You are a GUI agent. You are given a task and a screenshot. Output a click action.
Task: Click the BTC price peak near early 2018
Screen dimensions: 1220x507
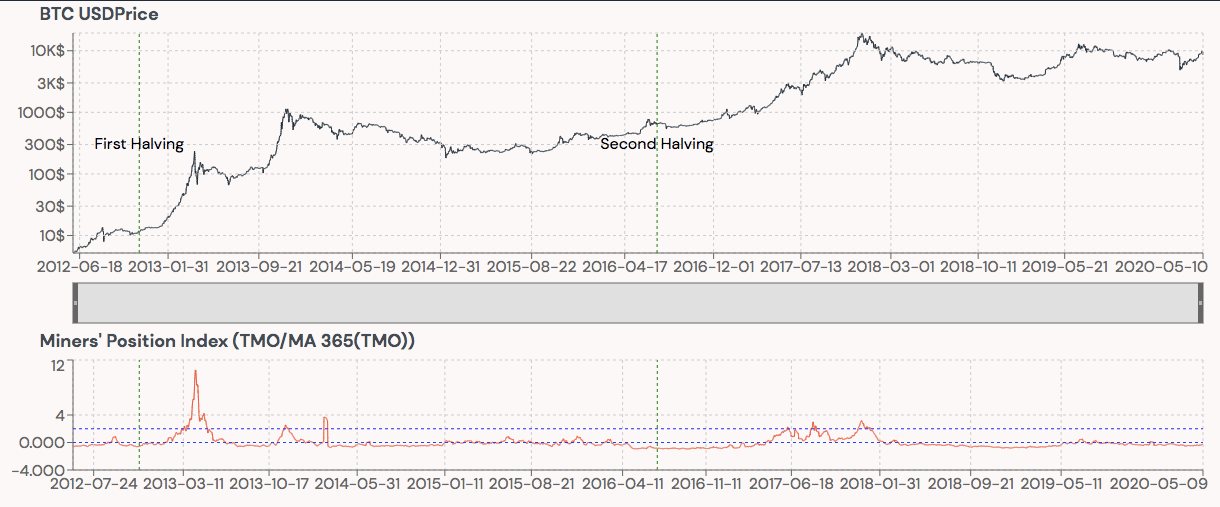click(x=861, y=36)
